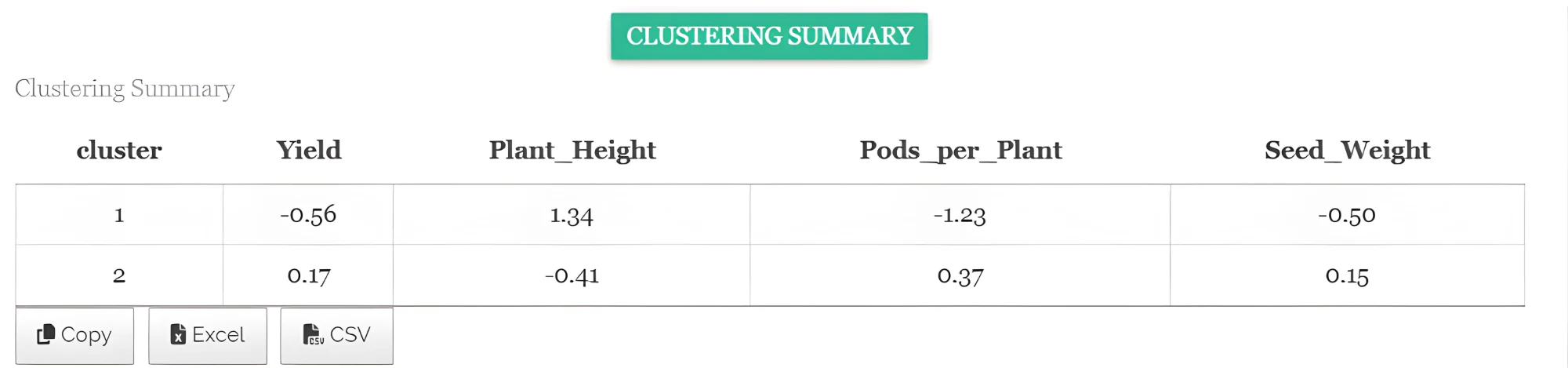Download table via CSV button
The height and width of the screenshot is (368, 1568).
point(336,335)
